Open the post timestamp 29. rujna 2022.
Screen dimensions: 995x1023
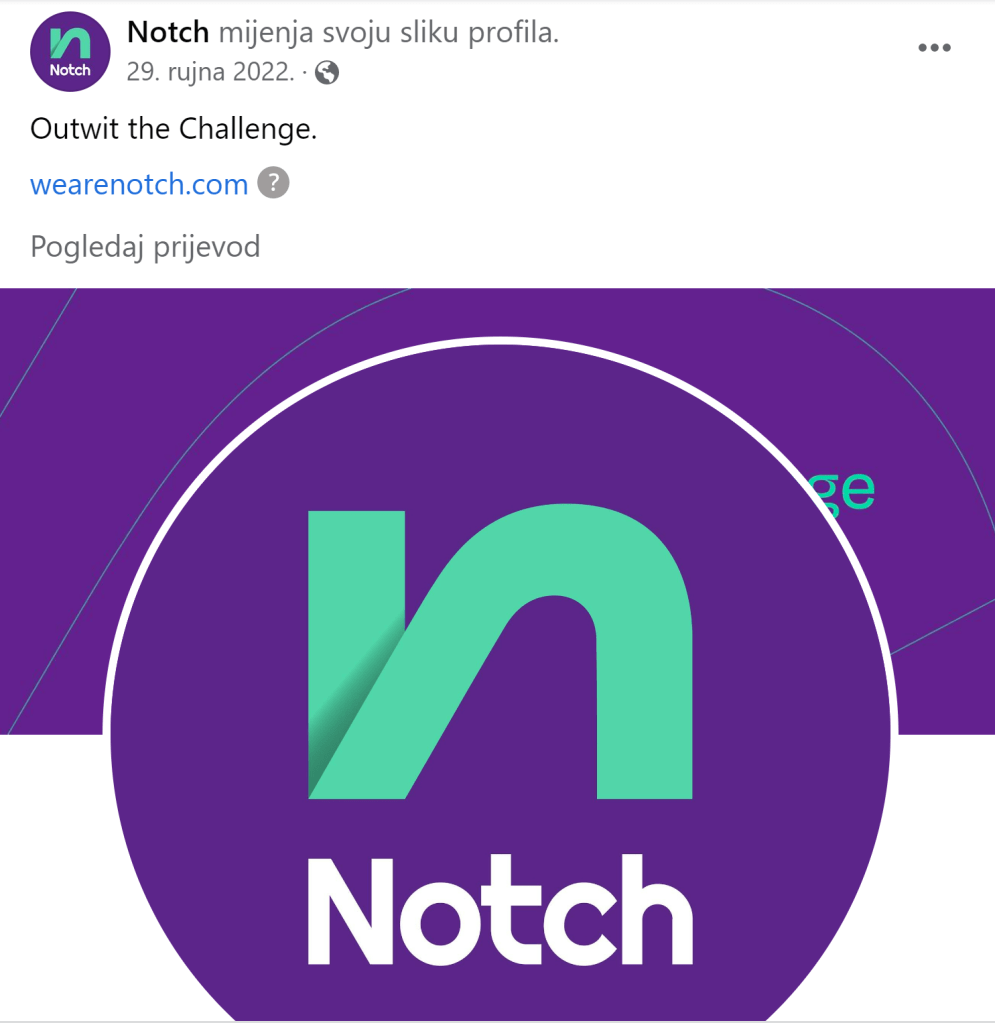coord(211,72)
